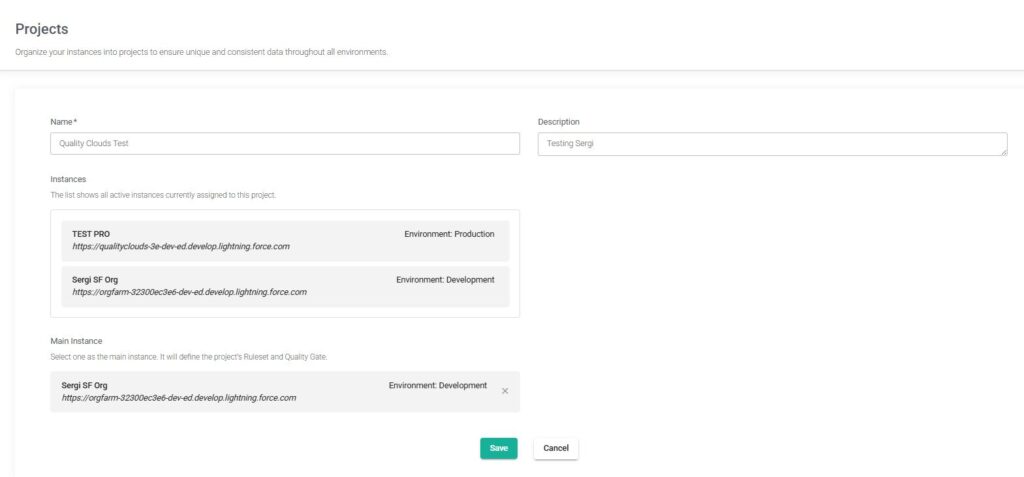Click the Sergi SF Org Main Instance title
The width and height of the screenshot is (1024, 477).
click(x=84, y=385)
